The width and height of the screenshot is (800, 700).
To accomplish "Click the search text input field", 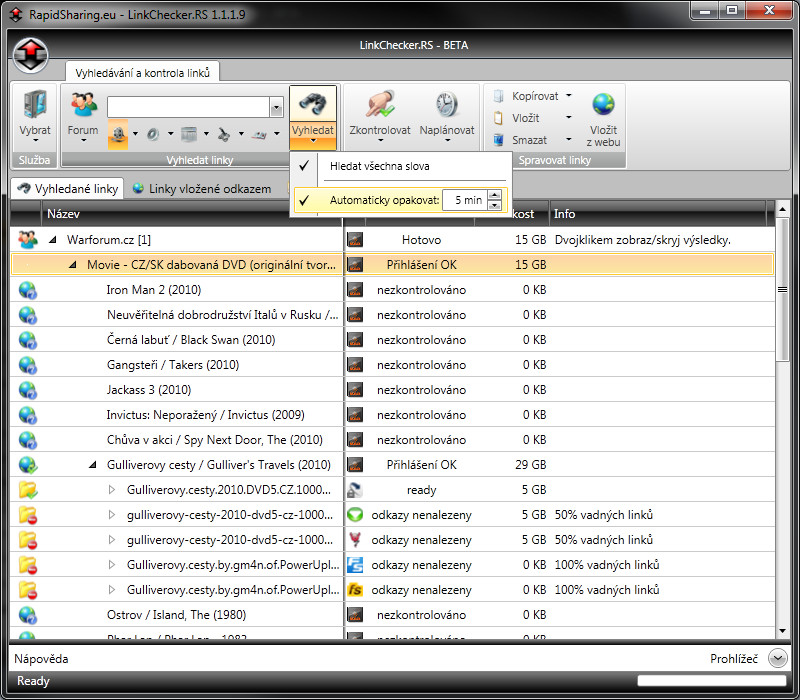I will pyautogui.click(x=188, y=107).
